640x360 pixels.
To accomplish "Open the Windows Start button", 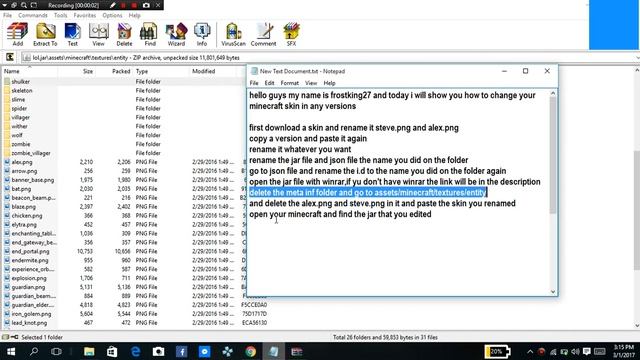I will [x=11, y=351].
